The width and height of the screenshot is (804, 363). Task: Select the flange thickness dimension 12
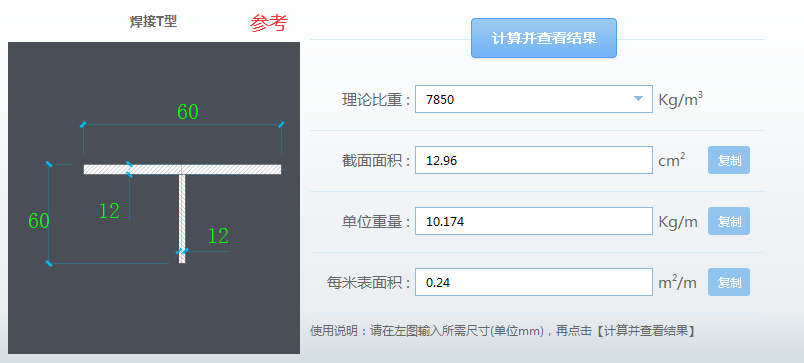pyautogui.click(x=109, y=211)
